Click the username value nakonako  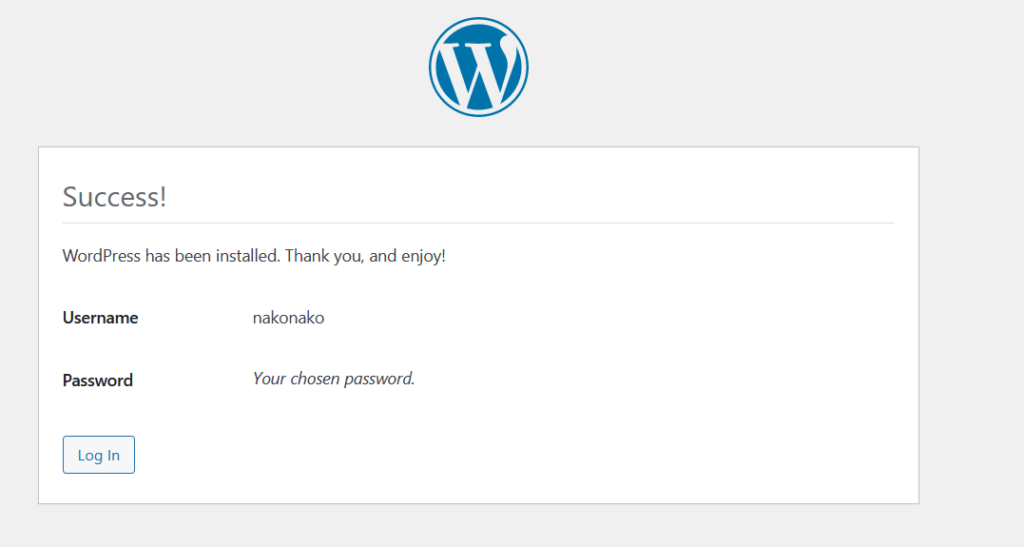pos(288,318)
